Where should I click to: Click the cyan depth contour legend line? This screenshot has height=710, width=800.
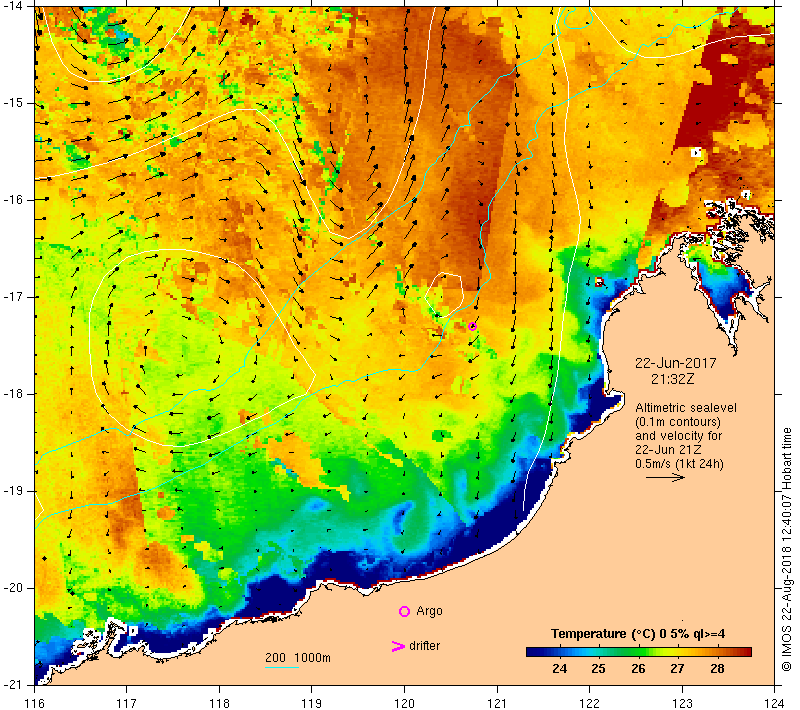(x=282, y=667)
